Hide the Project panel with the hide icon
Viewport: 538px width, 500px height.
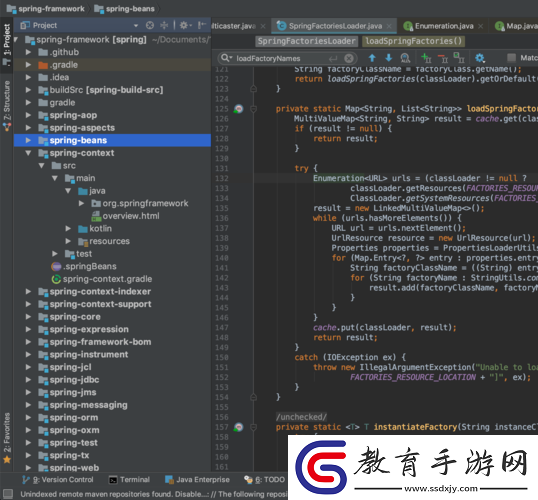(x=202, y=25)
